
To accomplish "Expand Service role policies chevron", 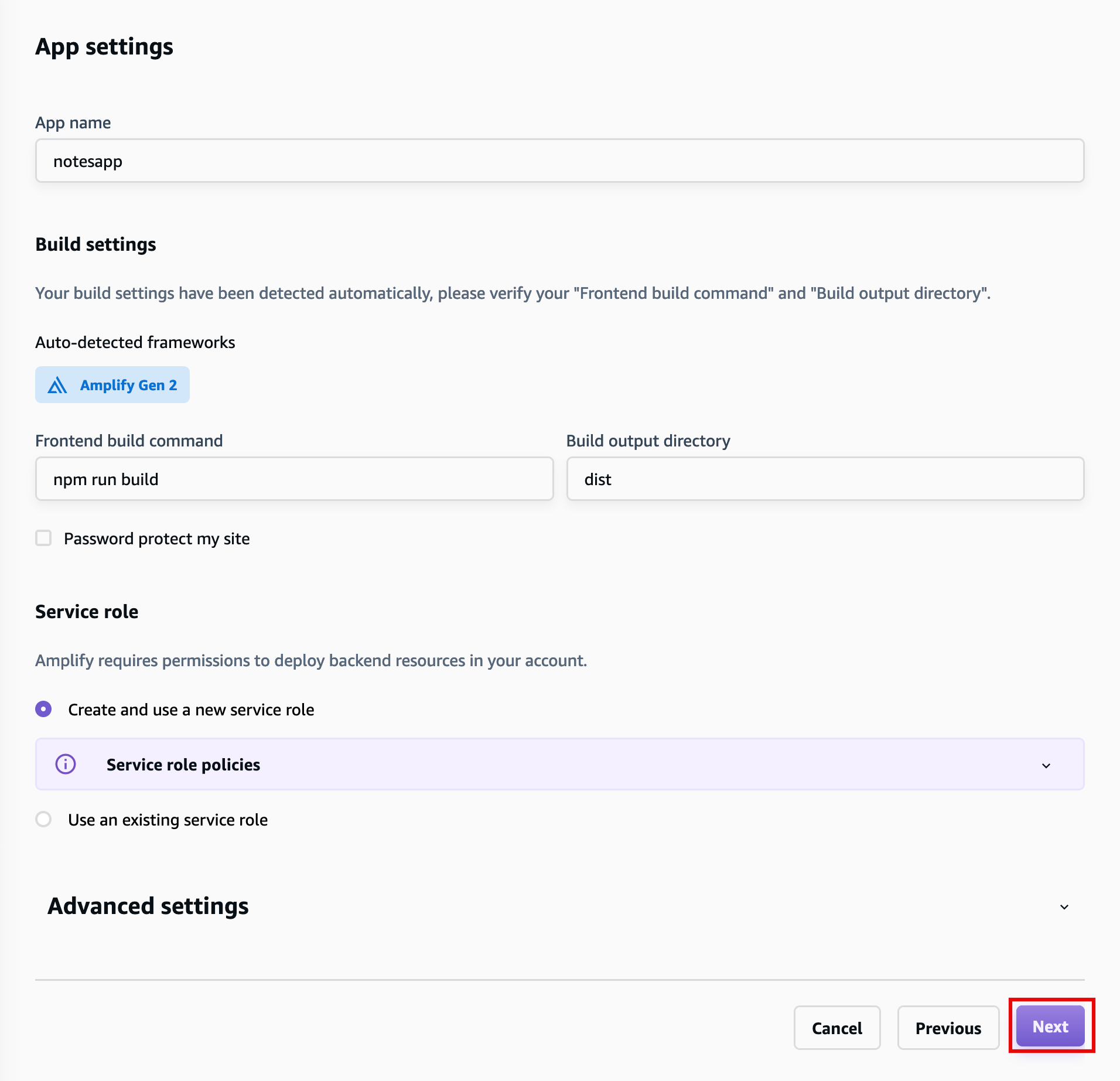I will (x=1046, y=765).
